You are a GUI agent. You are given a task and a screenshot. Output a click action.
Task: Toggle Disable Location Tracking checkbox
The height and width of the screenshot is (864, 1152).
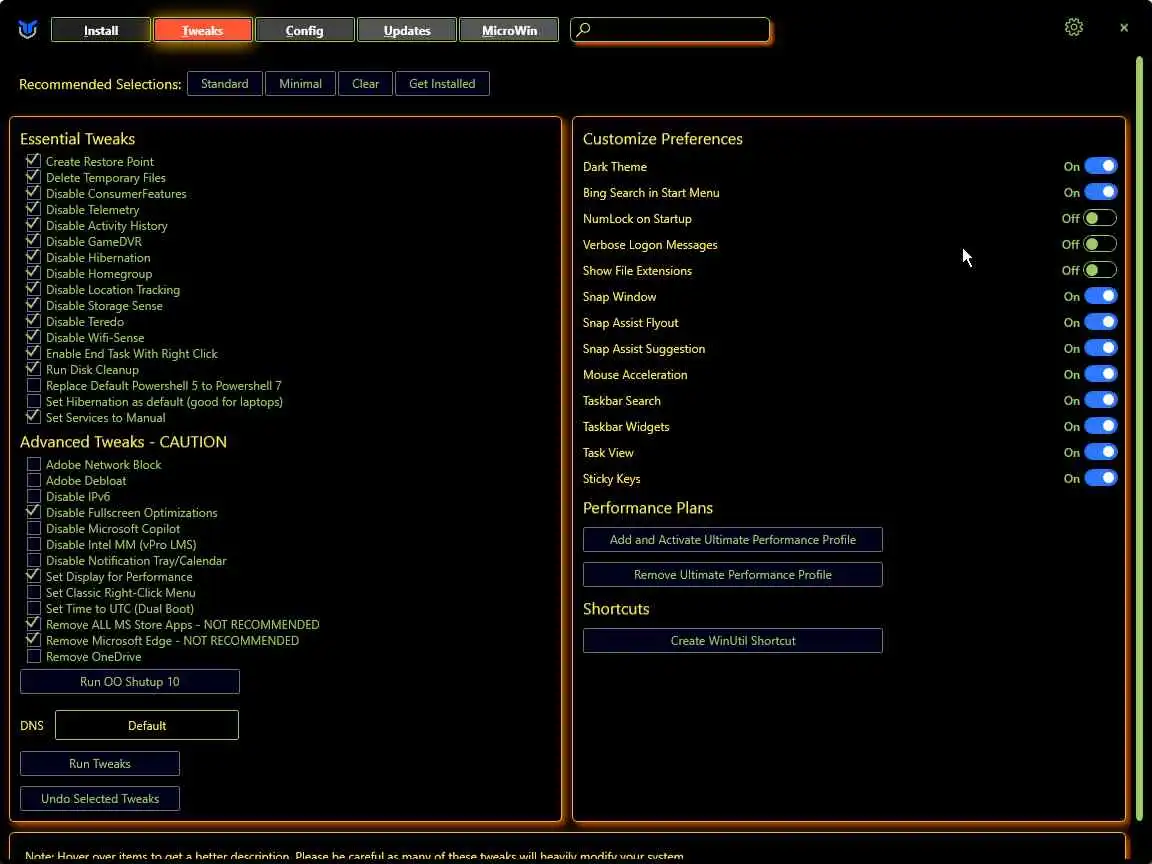click(x=33, y=289)
